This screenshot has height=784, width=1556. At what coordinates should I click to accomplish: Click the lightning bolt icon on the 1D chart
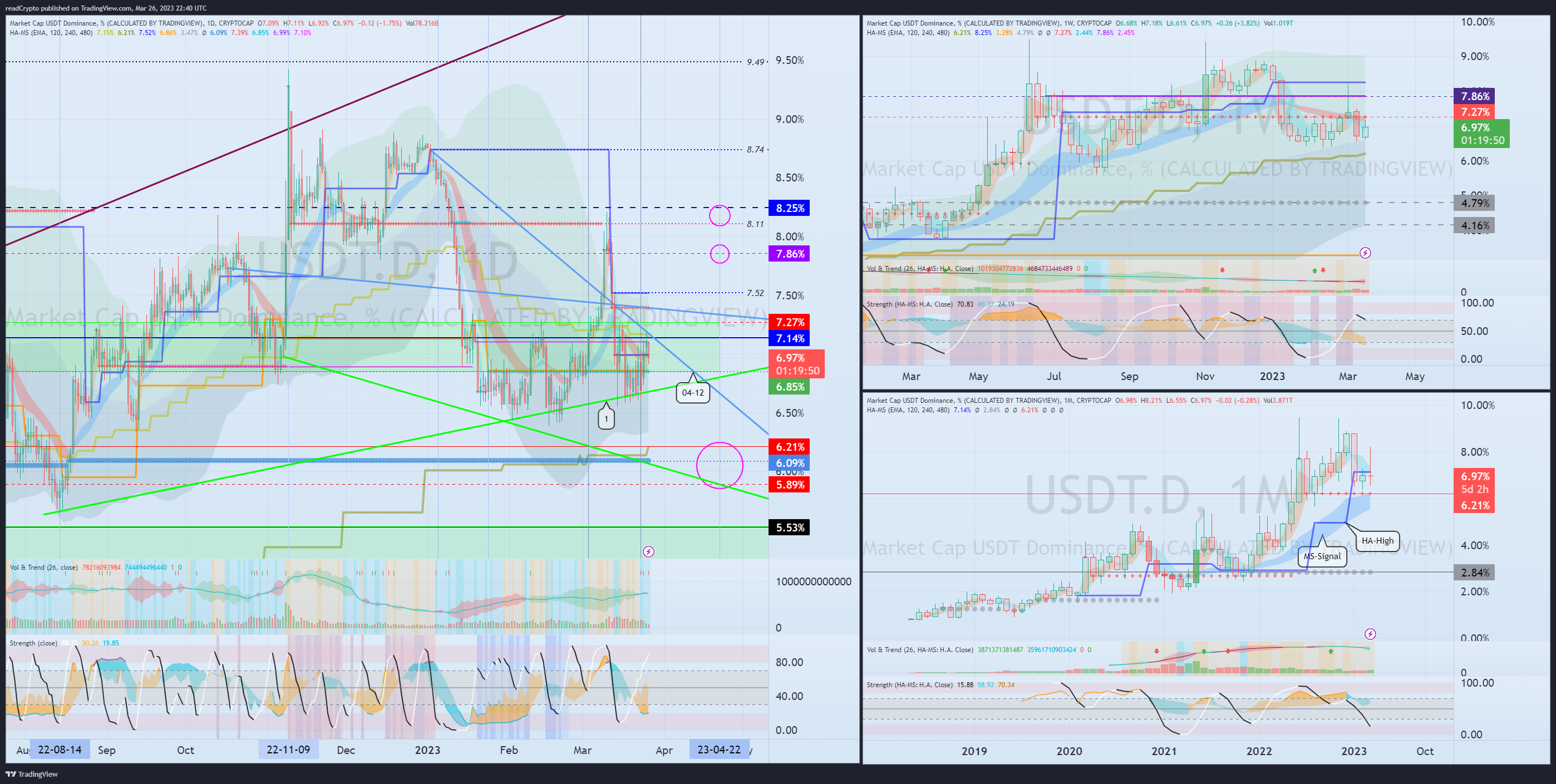[x=648, y=551]
